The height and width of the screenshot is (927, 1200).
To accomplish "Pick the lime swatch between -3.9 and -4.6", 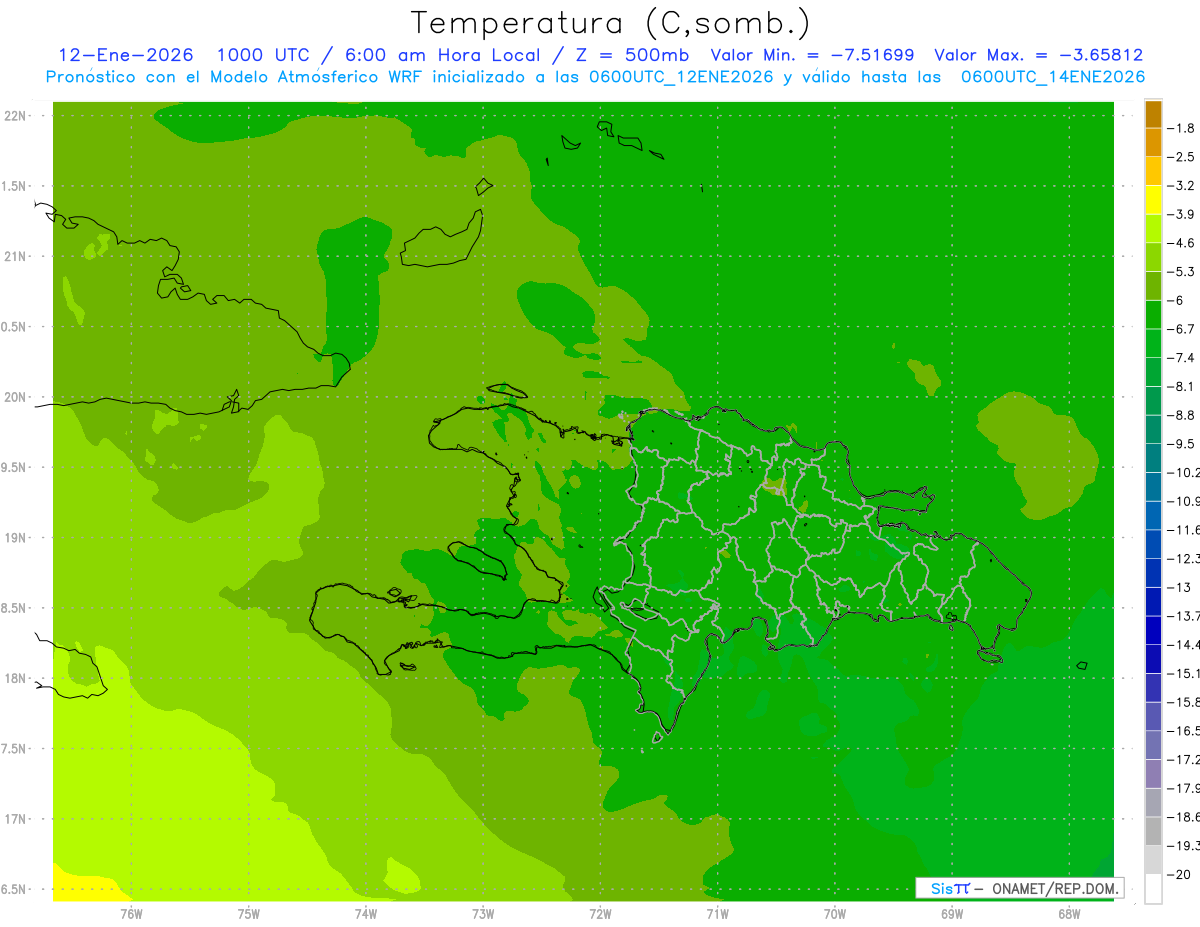I will (1153, 229).
